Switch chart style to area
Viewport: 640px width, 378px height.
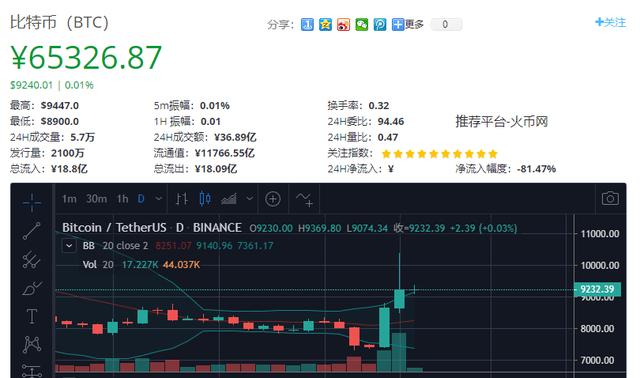[229, 199]
